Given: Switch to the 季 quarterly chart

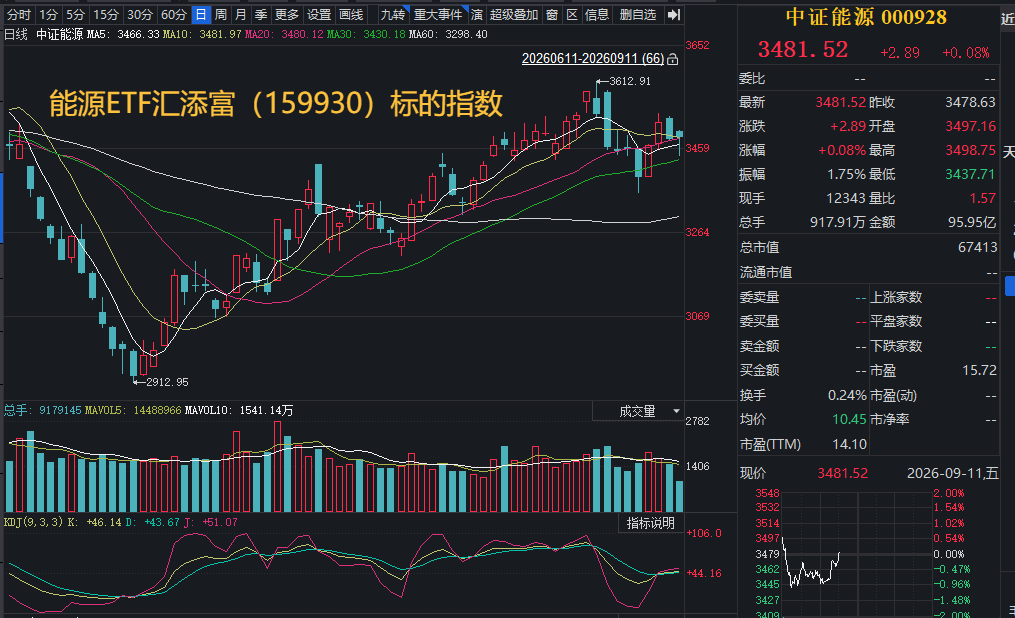Looking at the screenshot, I should tap(261, 14).
